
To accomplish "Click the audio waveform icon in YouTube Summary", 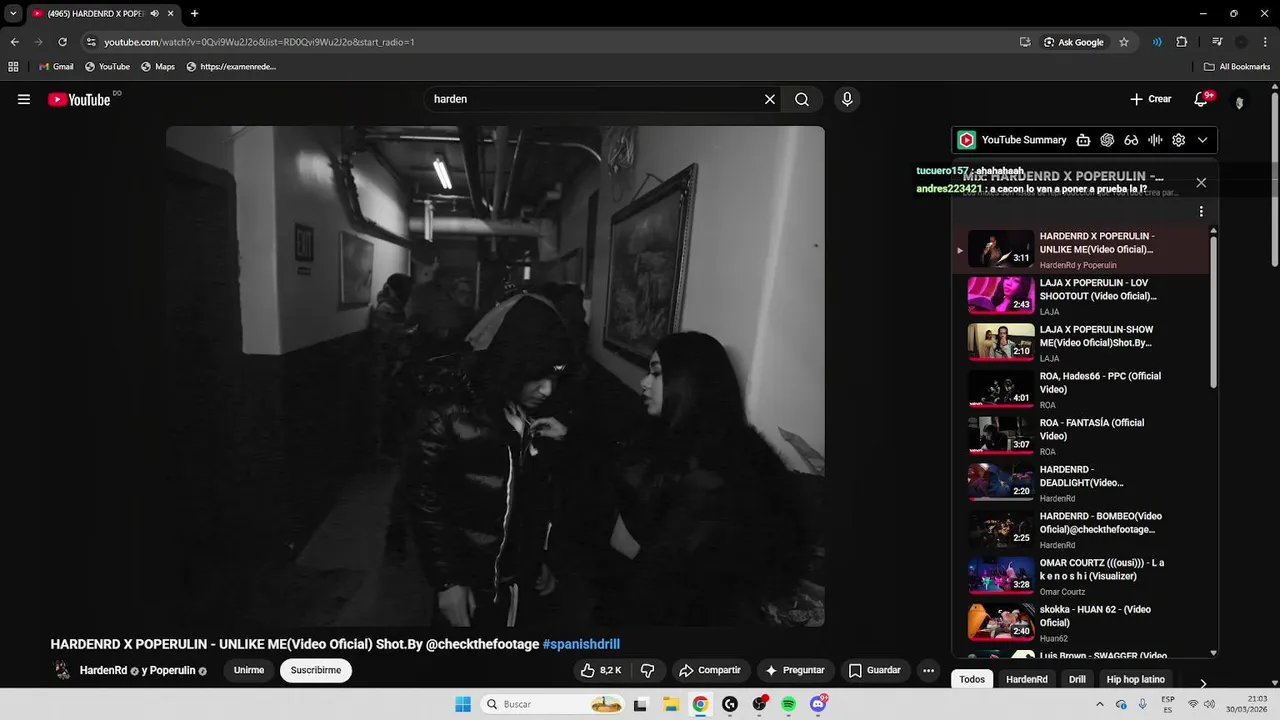I will [x=1155, y=140].
